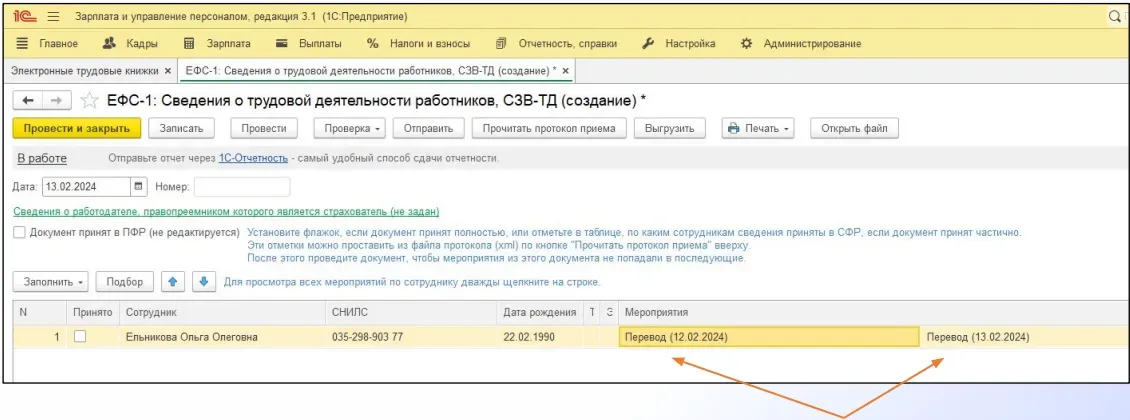Tick Принято checkbox for Ельникова row
This screenshot has height=420, width=1130.
click(81, 336)
